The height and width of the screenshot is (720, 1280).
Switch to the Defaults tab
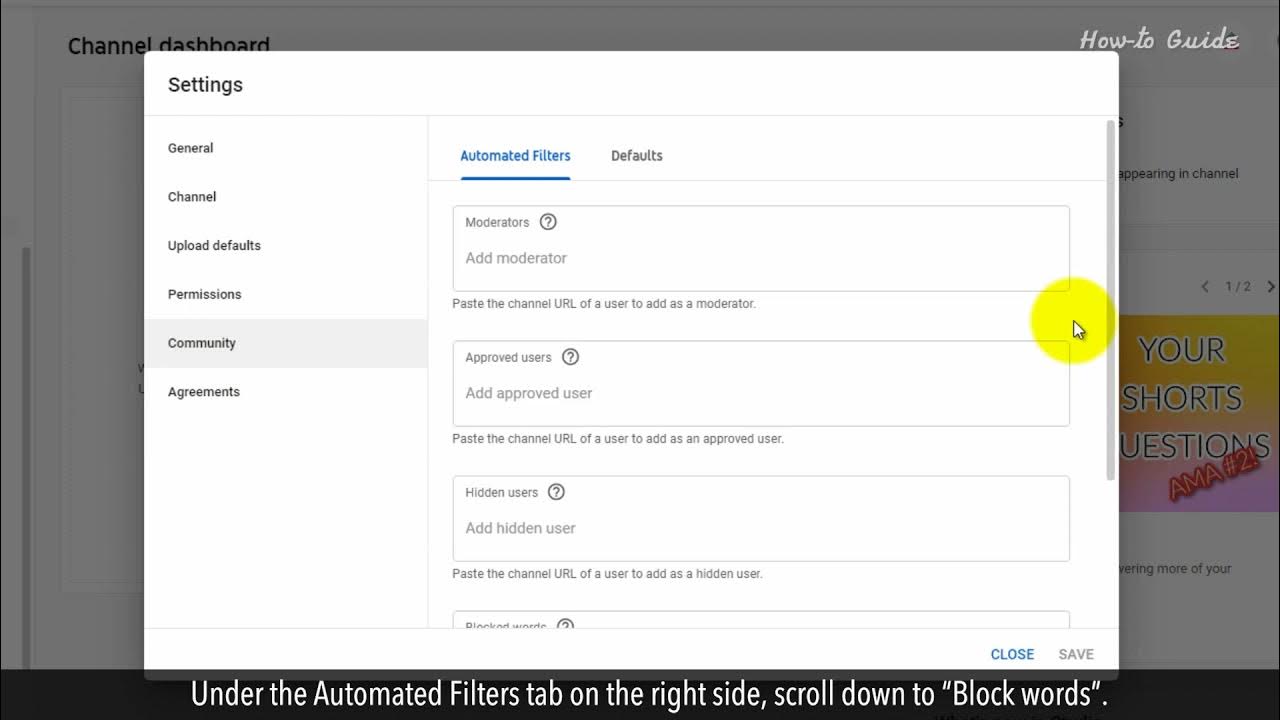(636, 156)
